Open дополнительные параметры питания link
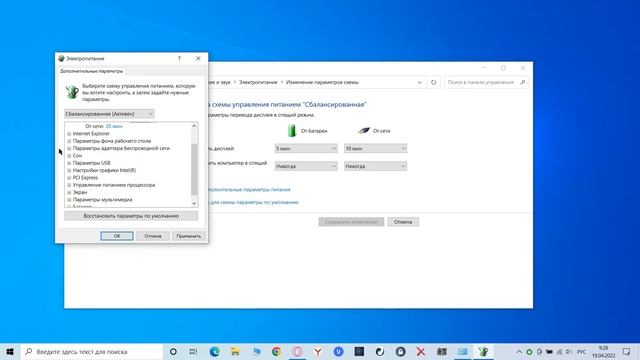Image resolution: width=640 pixels, height=360 pixels. [x=249, y=190]
